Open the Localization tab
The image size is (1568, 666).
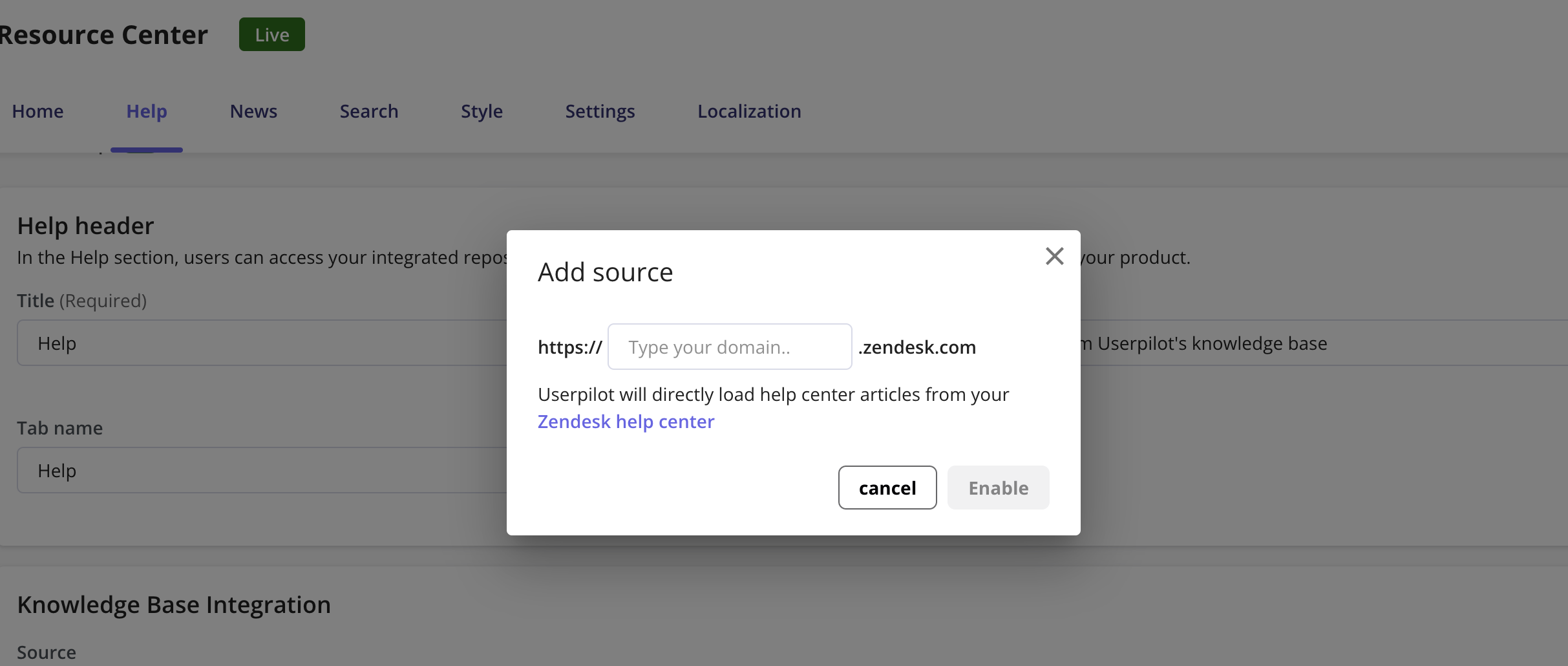tap(749, 111)
